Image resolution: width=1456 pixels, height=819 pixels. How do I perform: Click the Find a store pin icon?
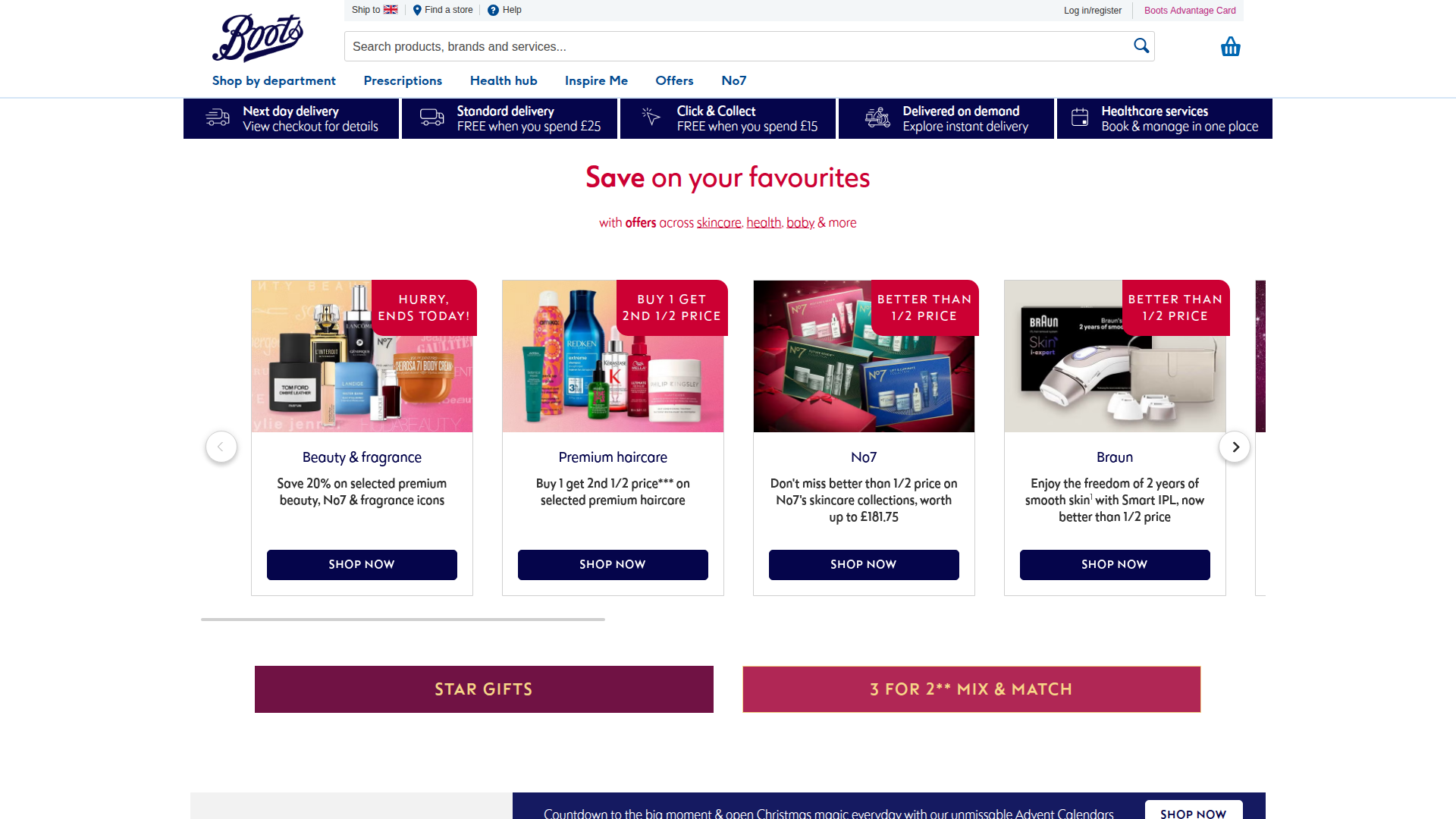coord(417,10)
